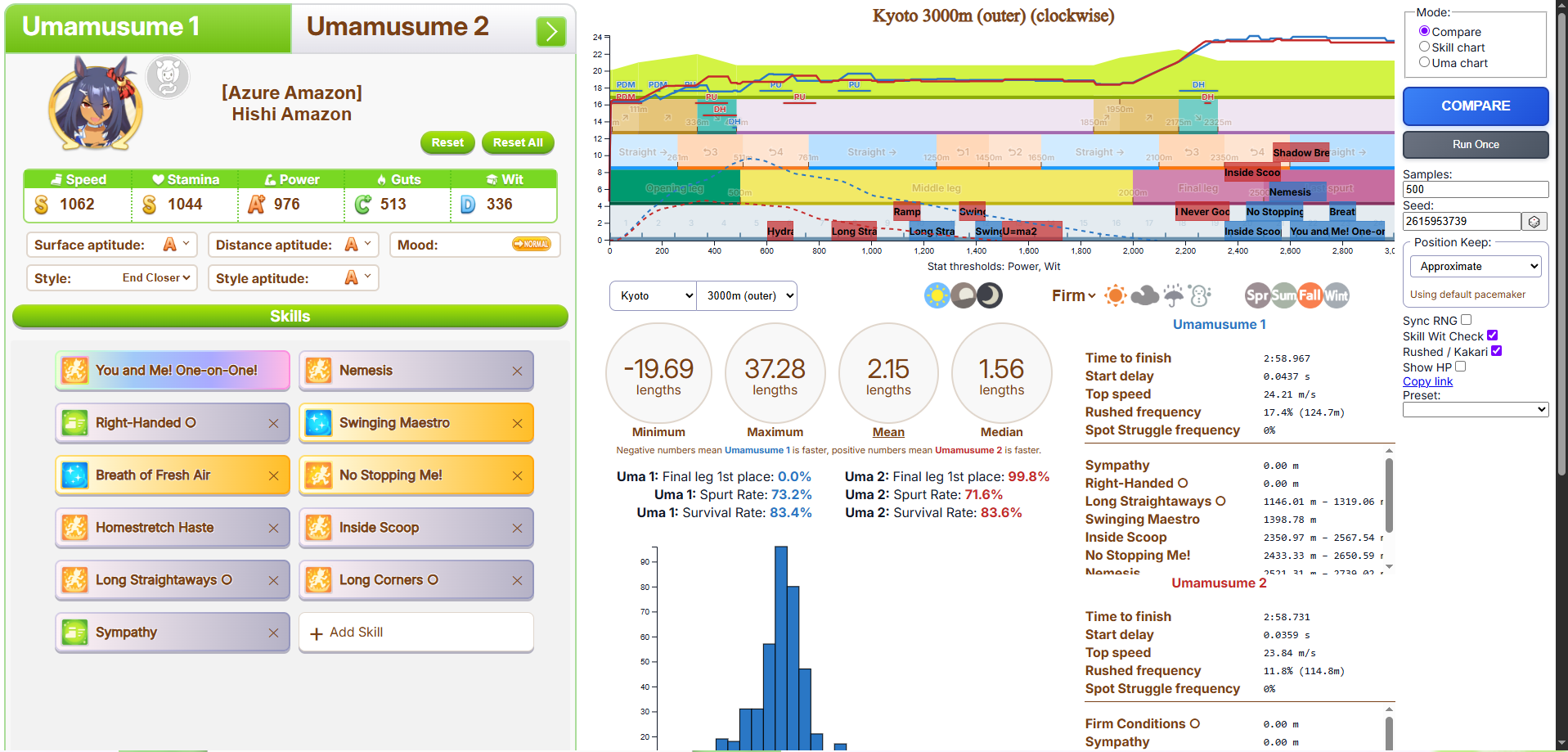Select the Spring season icon
Screen dimensions: 1568x752
click(x=1257, y=295)
